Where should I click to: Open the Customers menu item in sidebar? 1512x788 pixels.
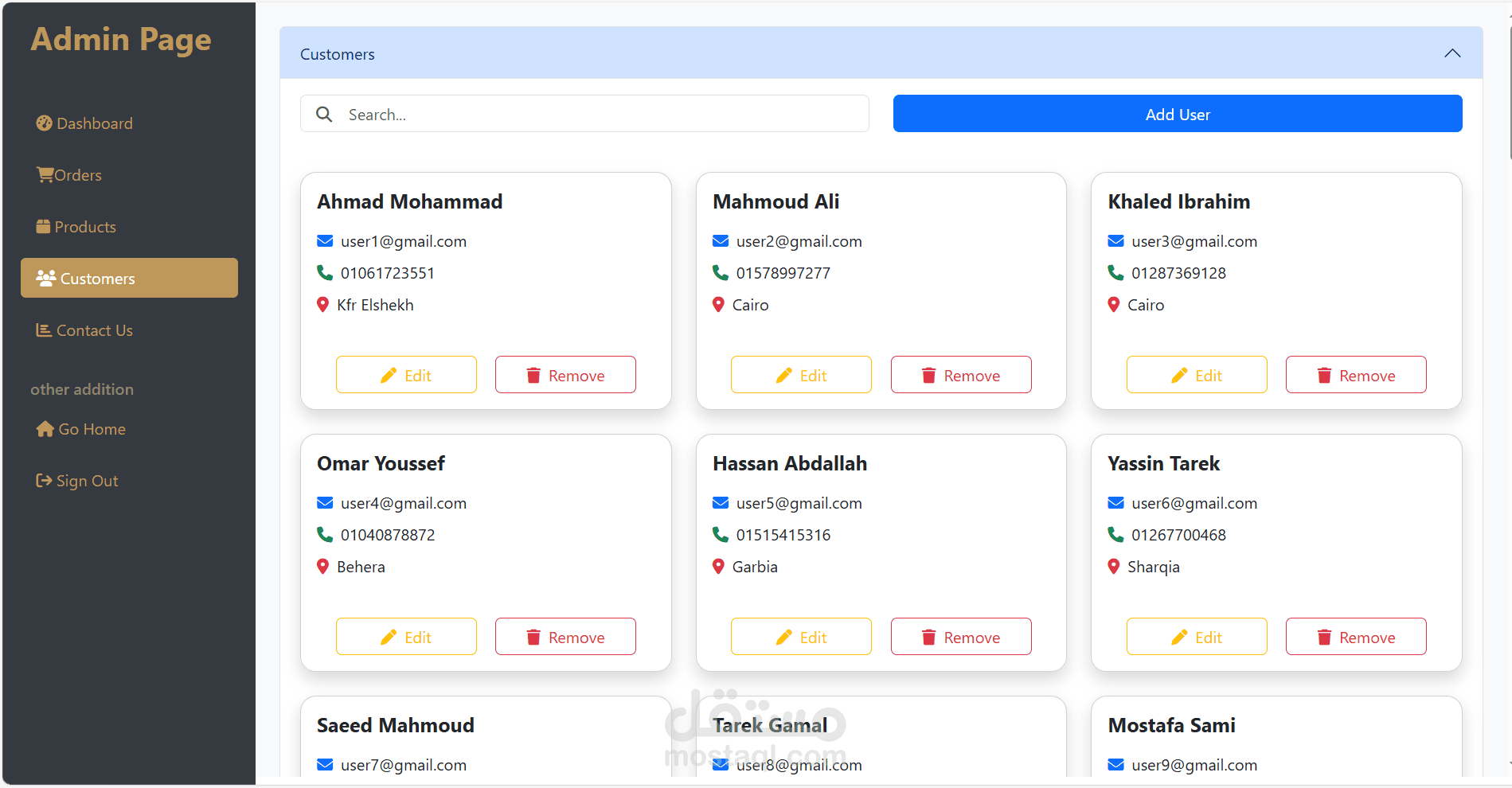pos(129,279)
